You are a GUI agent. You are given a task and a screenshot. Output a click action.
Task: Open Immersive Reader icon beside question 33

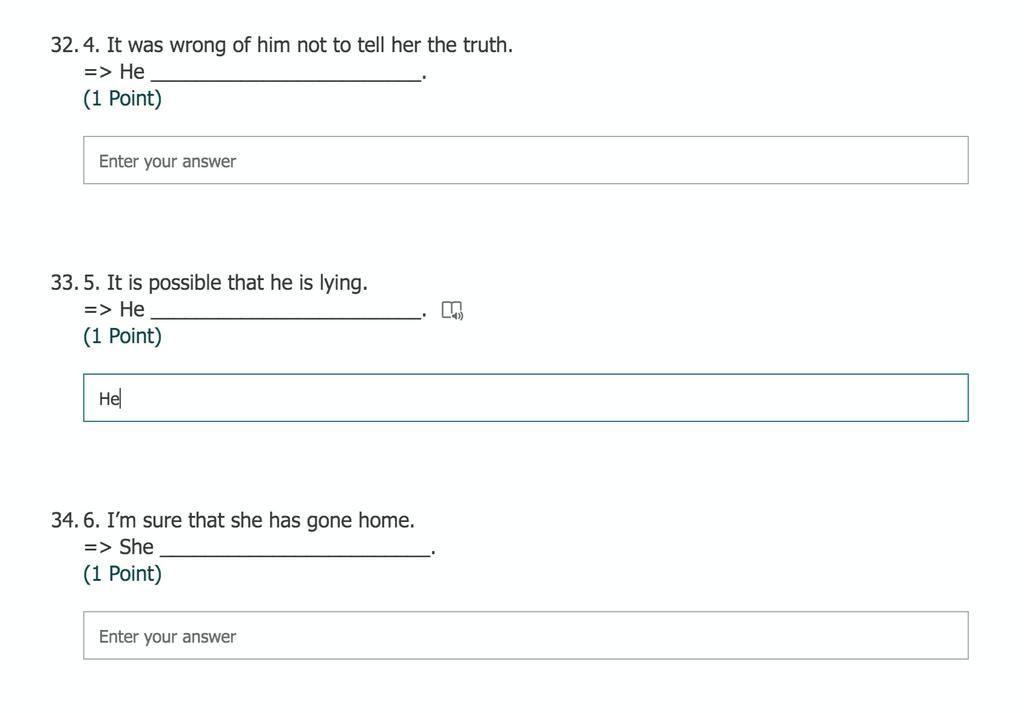click(x=452, y=310)
